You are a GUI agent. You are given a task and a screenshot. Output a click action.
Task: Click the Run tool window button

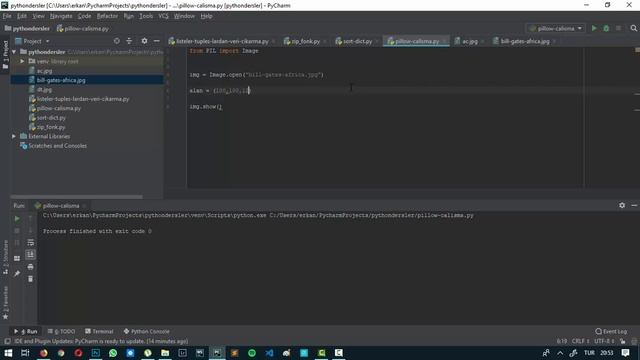[x=26, y=331]
